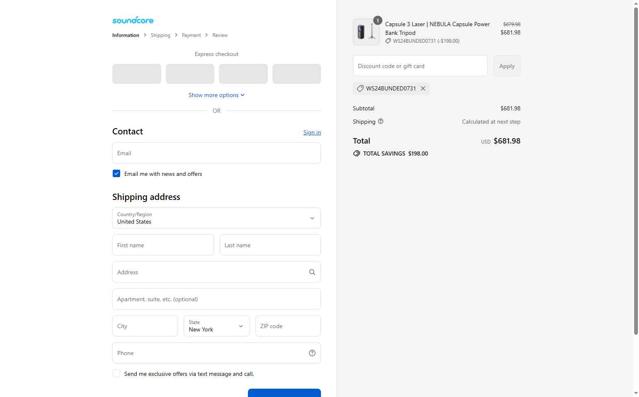Go to the Shipping breadcrumb step
Viewport: 639px width, 397px height.
coord(161,35)
